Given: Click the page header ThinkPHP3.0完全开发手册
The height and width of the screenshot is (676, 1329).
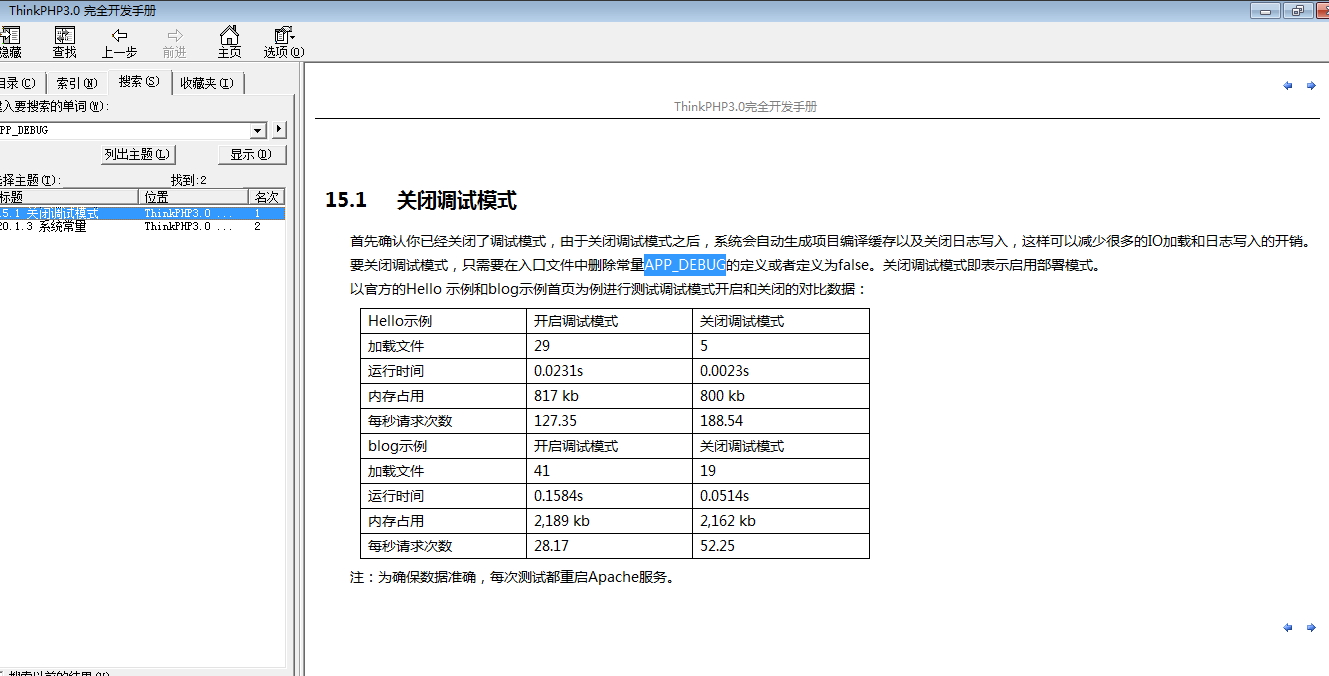Looking at the screenshot, I should pos(745,106).
